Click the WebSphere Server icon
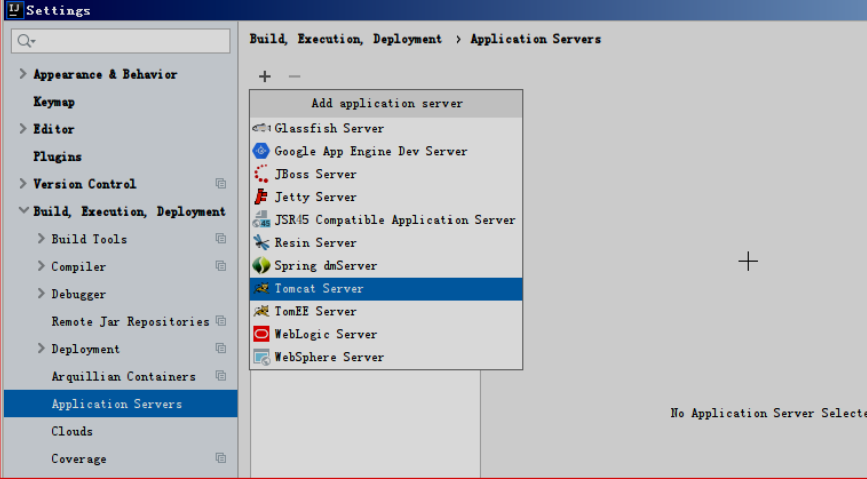 (x=261, y=357)
